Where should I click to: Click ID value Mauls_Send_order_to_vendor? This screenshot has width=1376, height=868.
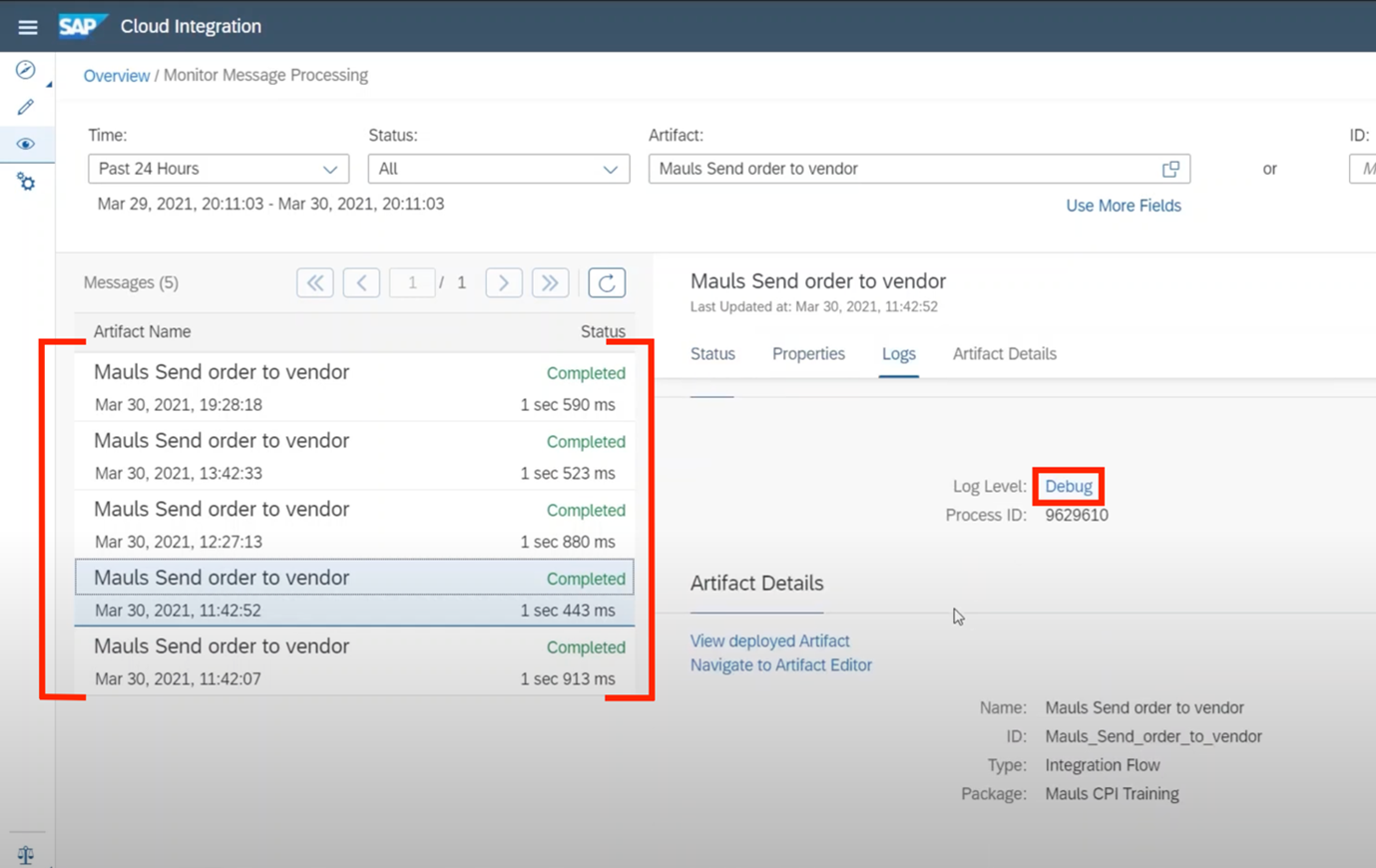point(1153,737)
